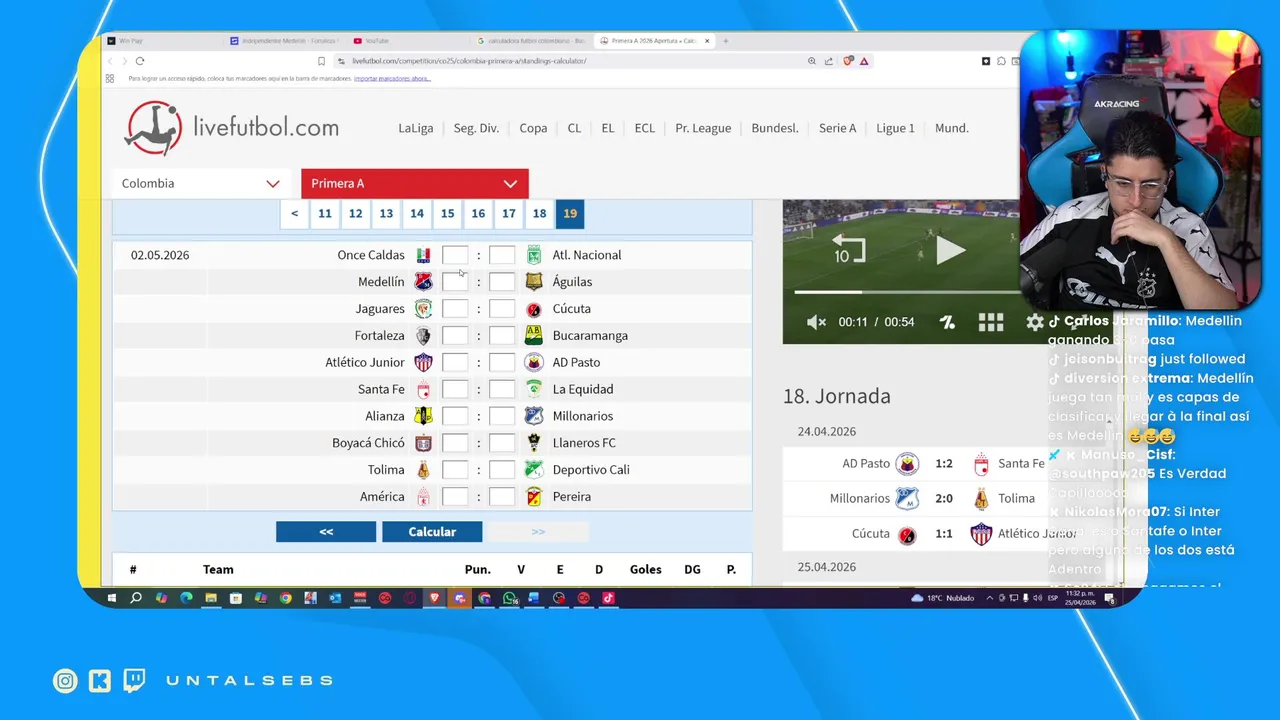Click Pereira team crest
This screenshot has width=1280, height=720.
point(534,497)
